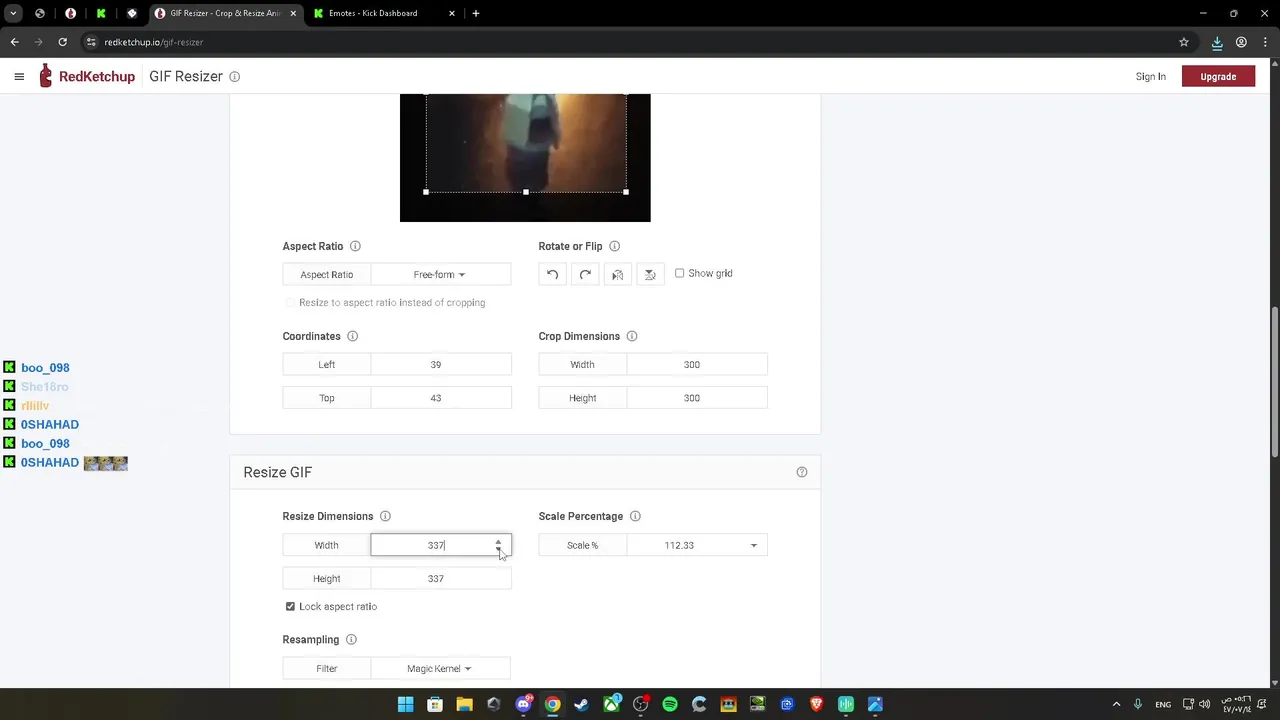Reload the page

(x=62, y=42)
